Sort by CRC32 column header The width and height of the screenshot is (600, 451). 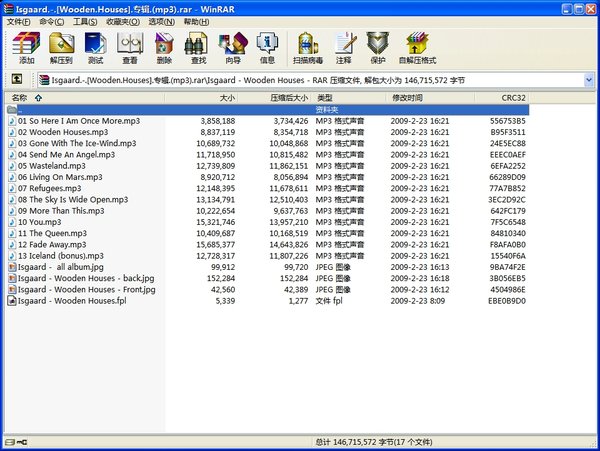tap(502, 98)
